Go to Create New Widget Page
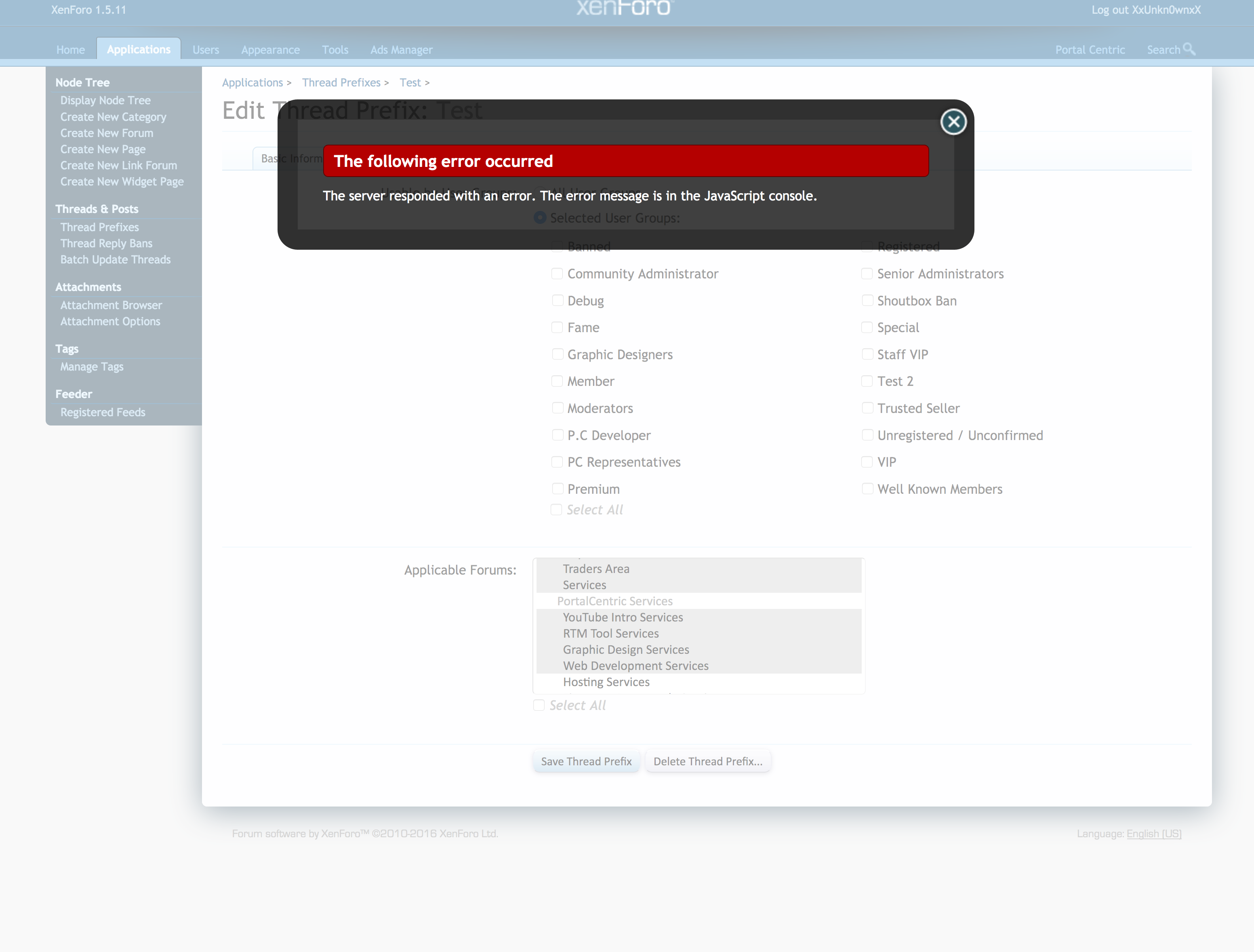1254x952 pixels. tap(122, 181)
